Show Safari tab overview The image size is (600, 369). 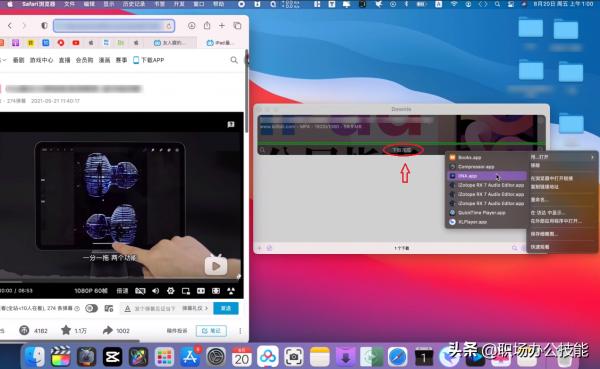237,26
